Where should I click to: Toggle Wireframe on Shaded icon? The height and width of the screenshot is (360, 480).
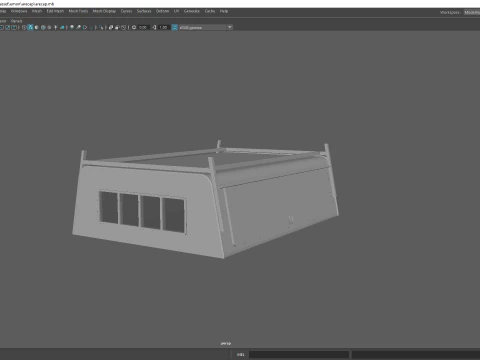click(x=43, y=27)
